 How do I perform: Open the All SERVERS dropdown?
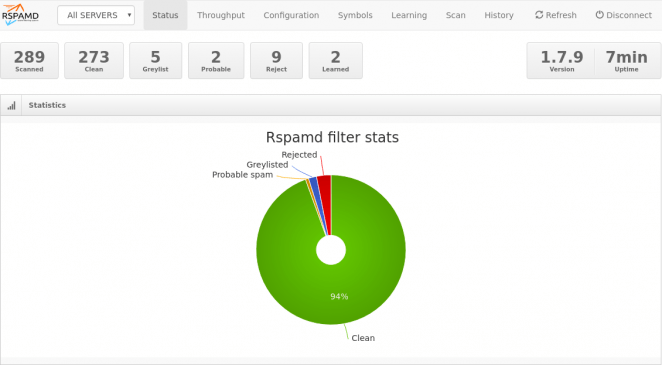point(96,15)
